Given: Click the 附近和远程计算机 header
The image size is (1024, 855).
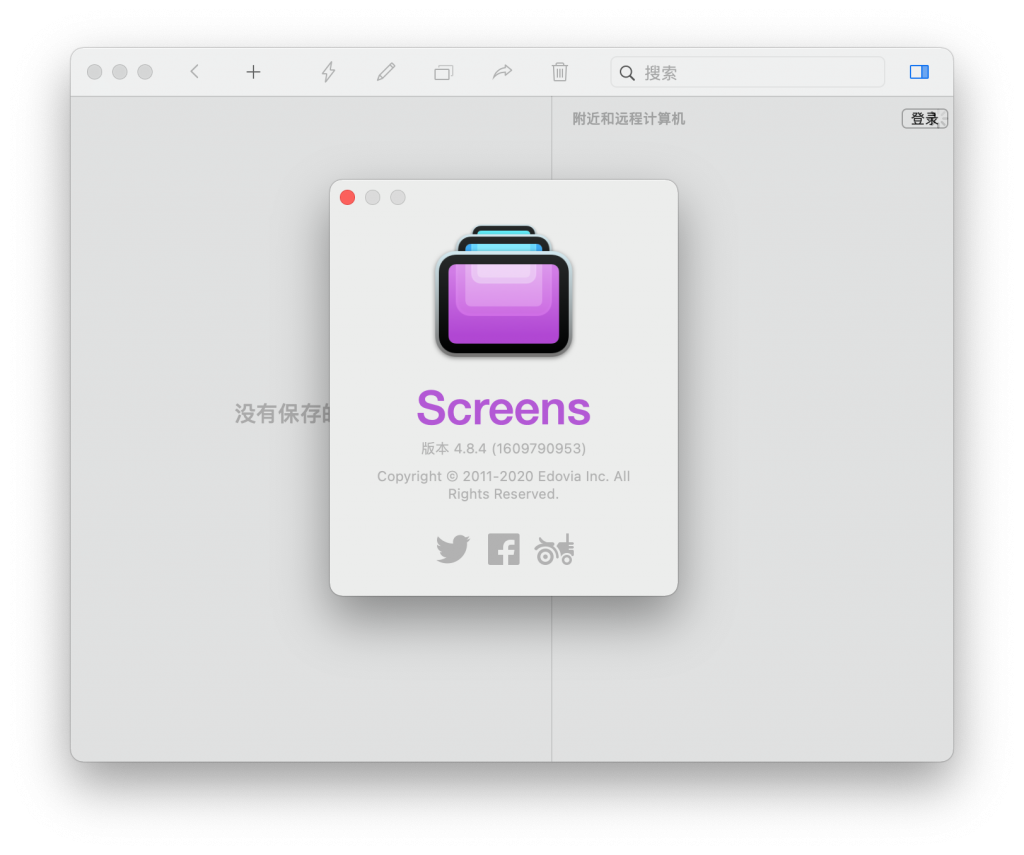Looking at the screenshot, I should [629, 119].
